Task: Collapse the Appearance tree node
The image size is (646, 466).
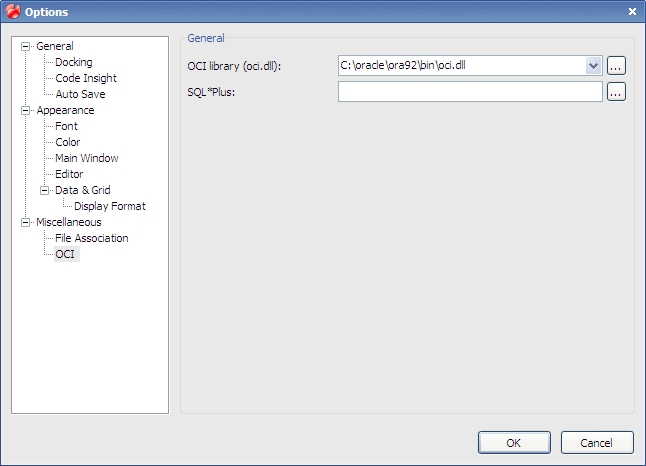Action: 26,110
